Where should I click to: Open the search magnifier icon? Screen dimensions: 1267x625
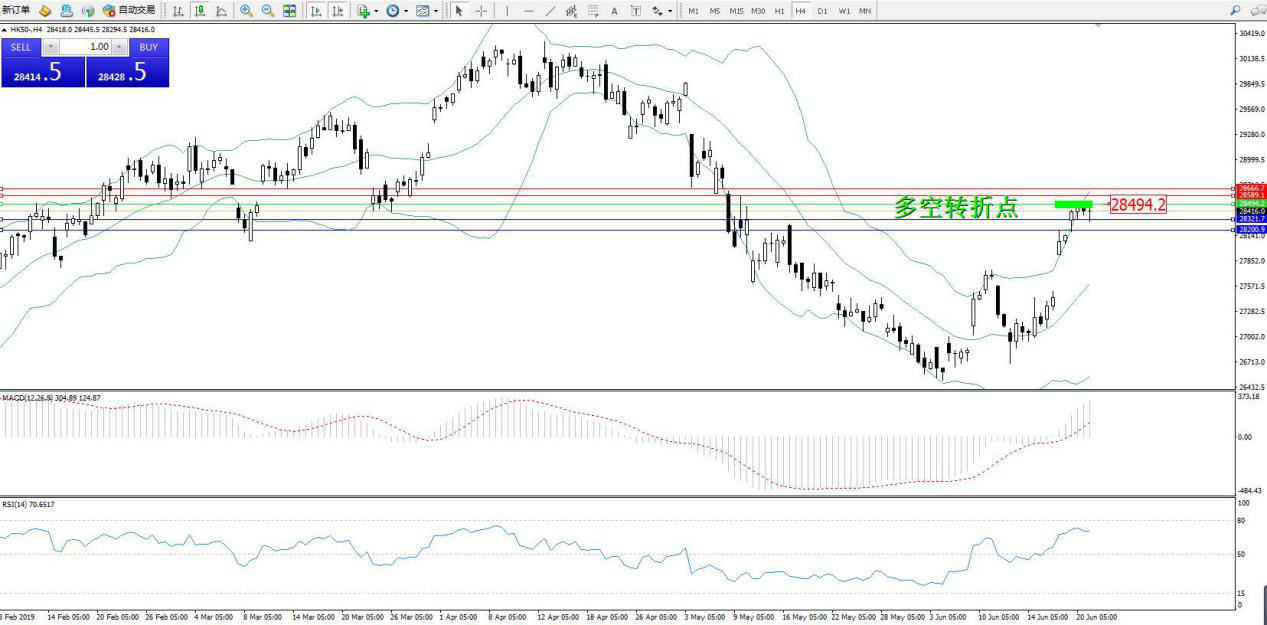1235,11
